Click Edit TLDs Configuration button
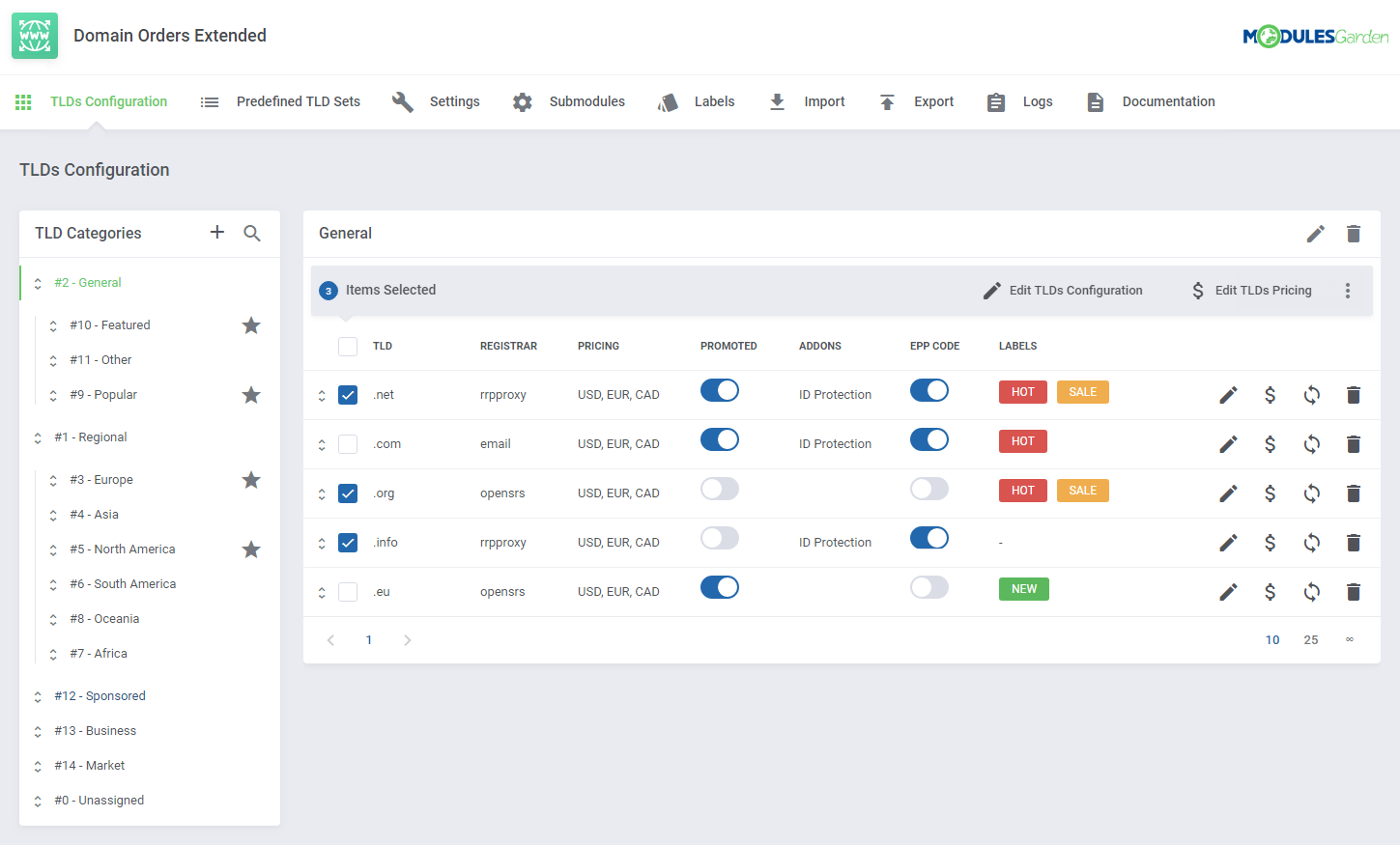 click(1063, 291)
